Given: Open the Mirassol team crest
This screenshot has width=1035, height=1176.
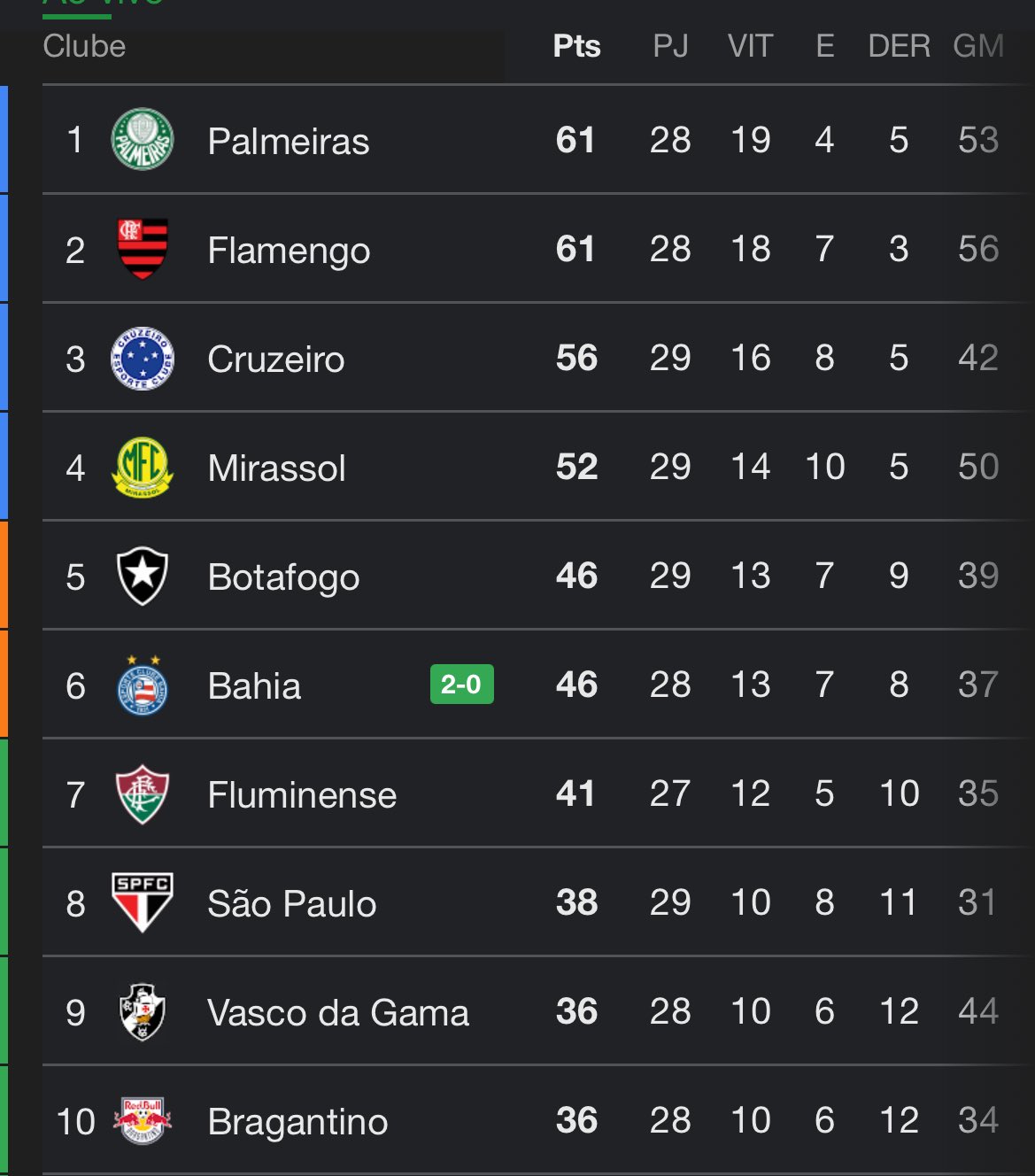Looking at the screenshot, I should coord(142,468).
